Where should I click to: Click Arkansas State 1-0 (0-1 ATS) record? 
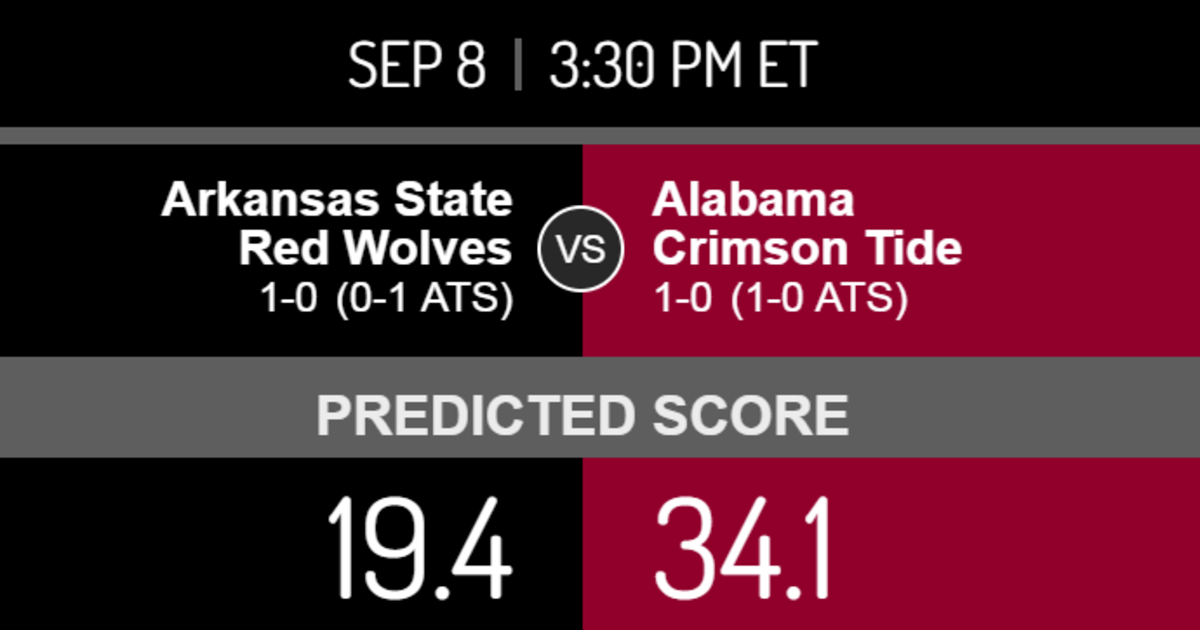click(387, 299)
